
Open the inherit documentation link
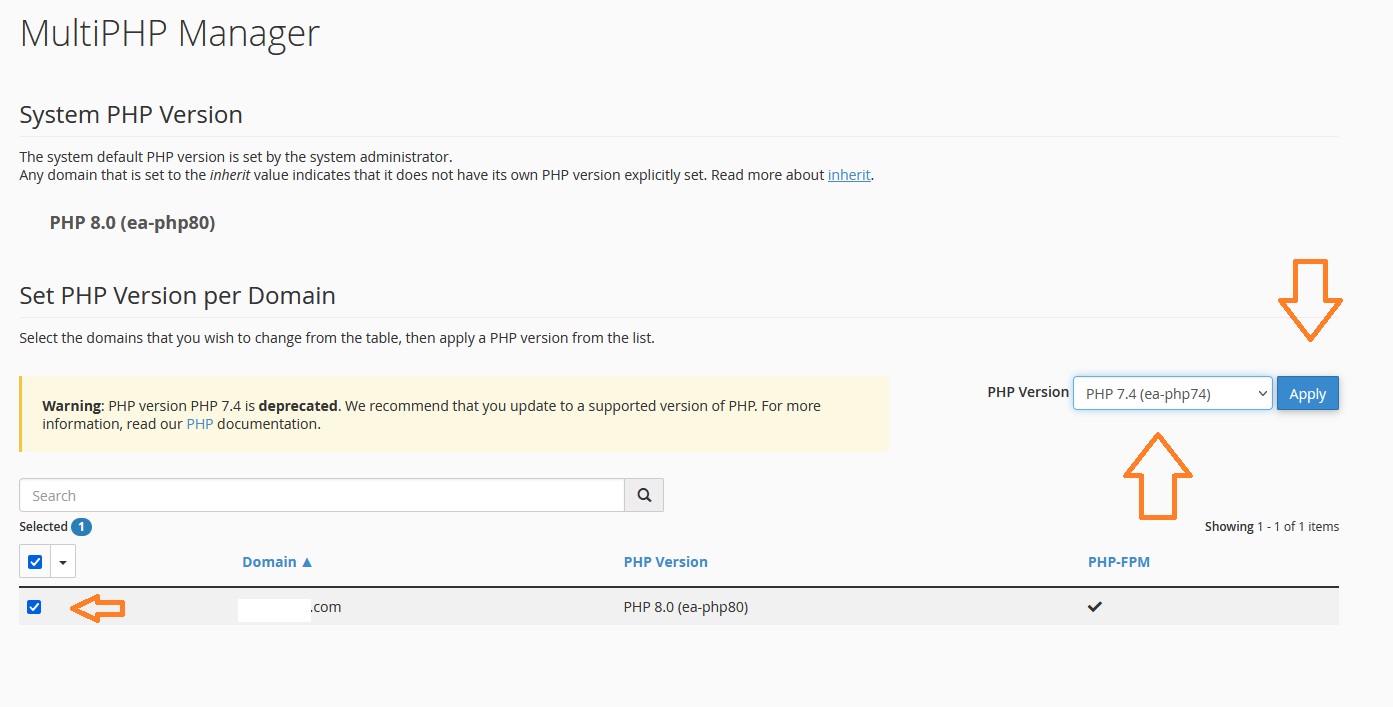click(849, 175)
